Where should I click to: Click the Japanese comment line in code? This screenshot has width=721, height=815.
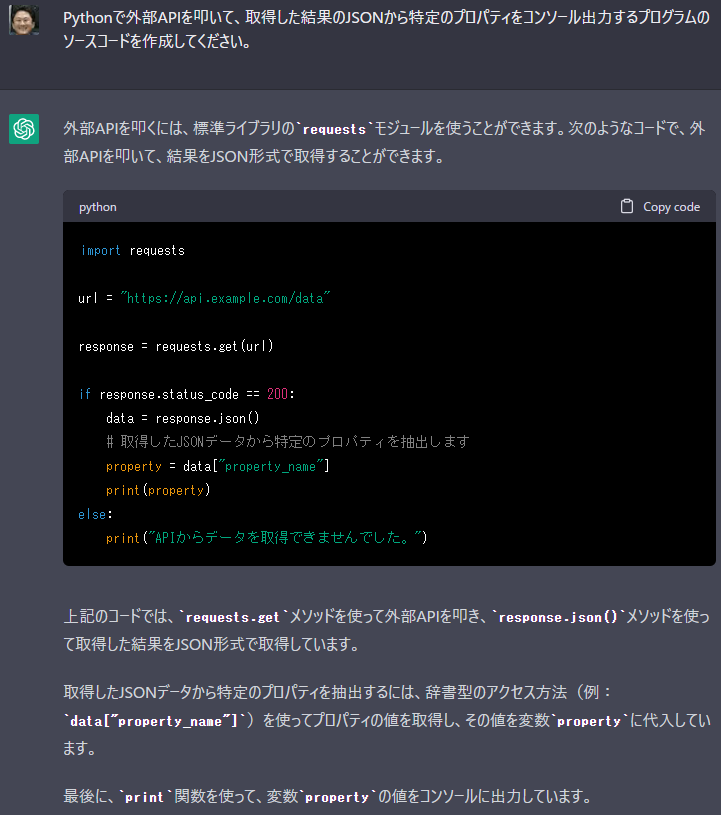click(x=287, y=442)
